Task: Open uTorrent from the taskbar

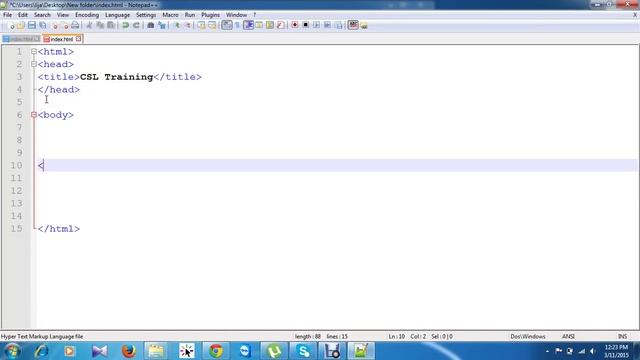Action: pyautogui.click(x=274, y=351)
